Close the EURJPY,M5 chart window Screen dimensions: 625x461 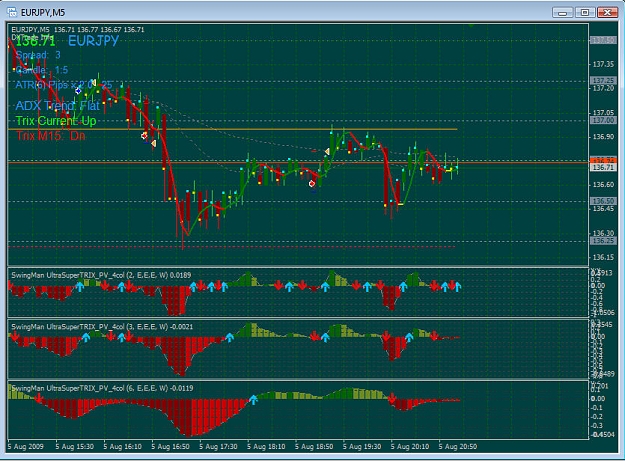coord(607,13)
